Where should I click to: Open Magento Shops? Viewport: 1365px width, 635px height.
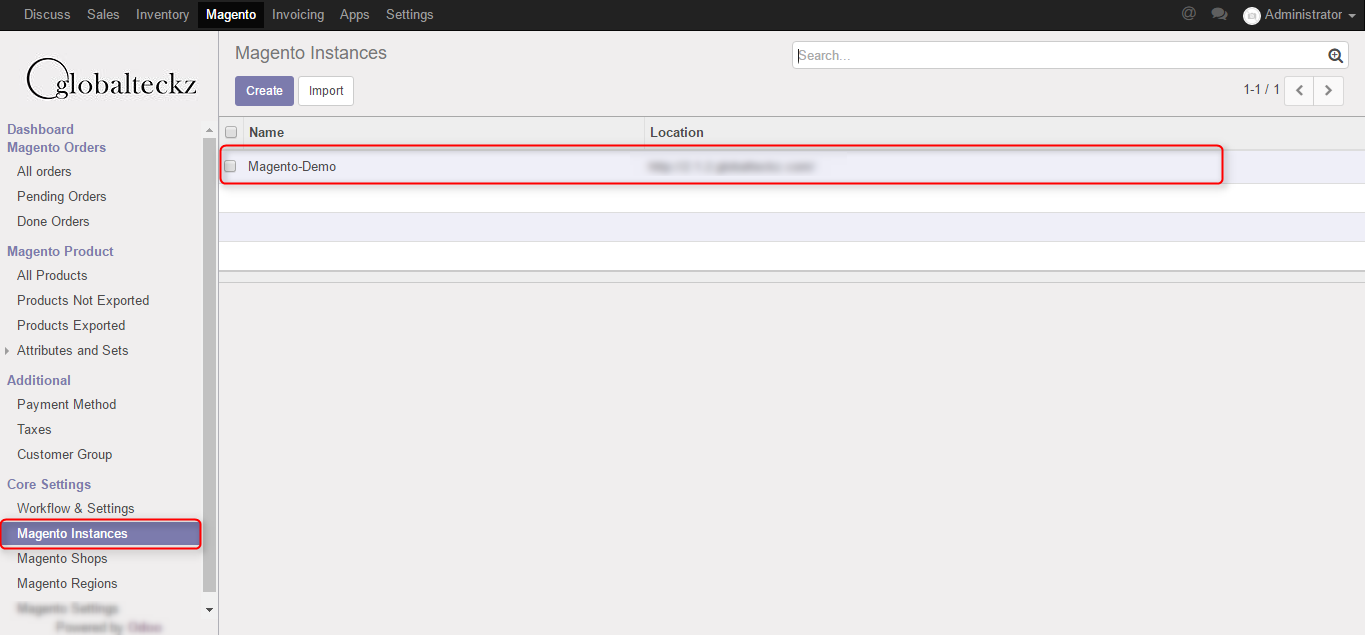click(62, 559)
